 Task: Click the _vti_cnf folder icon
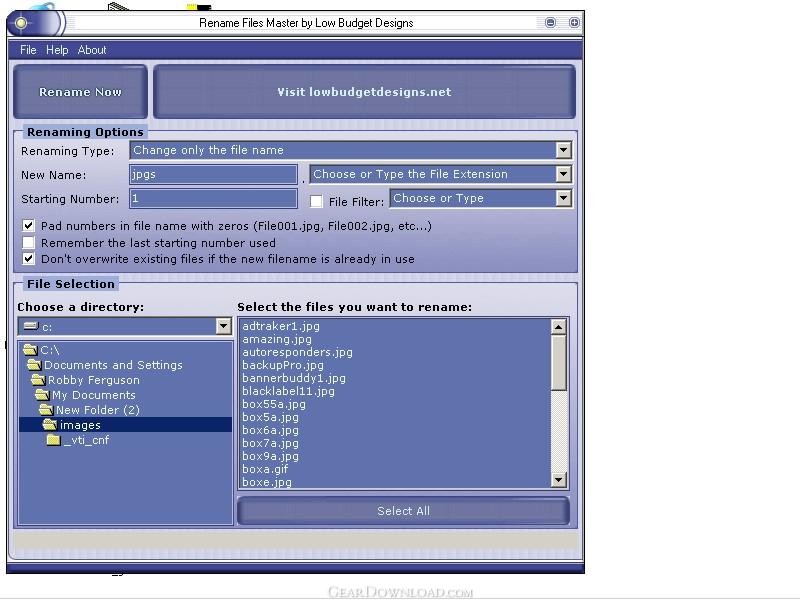tap(54, 440)
